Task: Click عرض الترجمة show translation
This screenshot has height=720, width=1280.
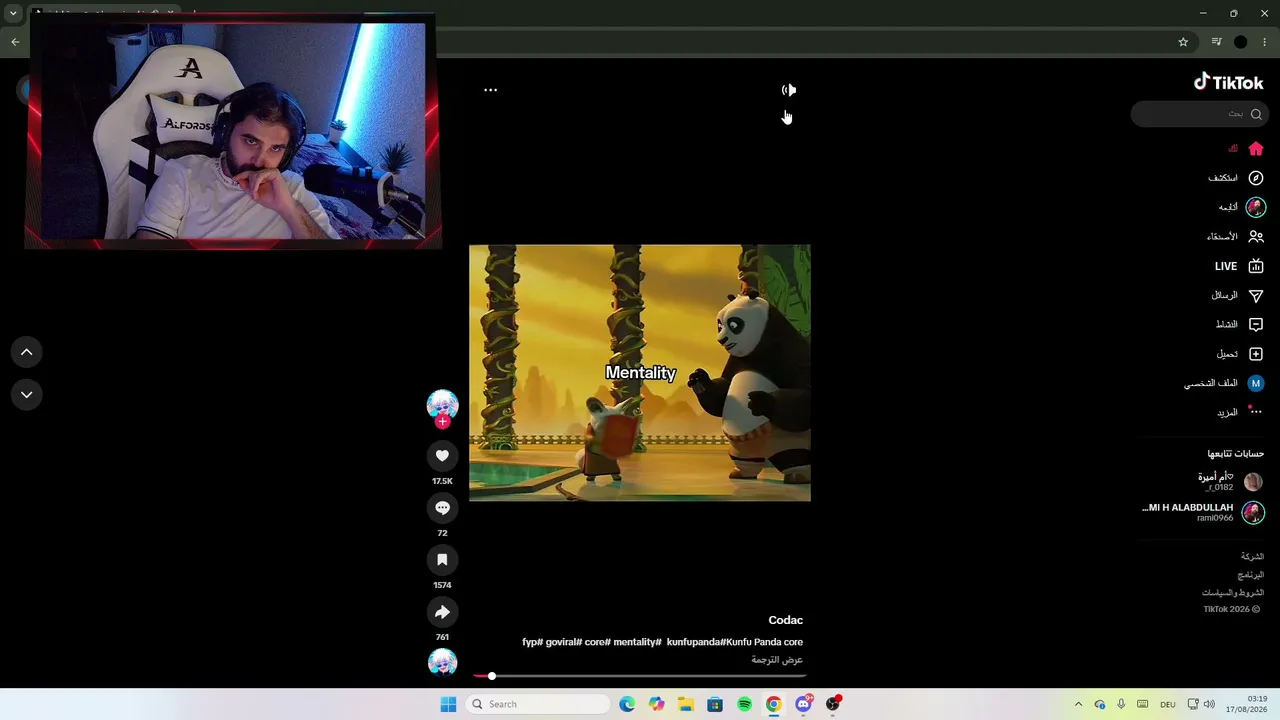Action: tap(777, 660)
